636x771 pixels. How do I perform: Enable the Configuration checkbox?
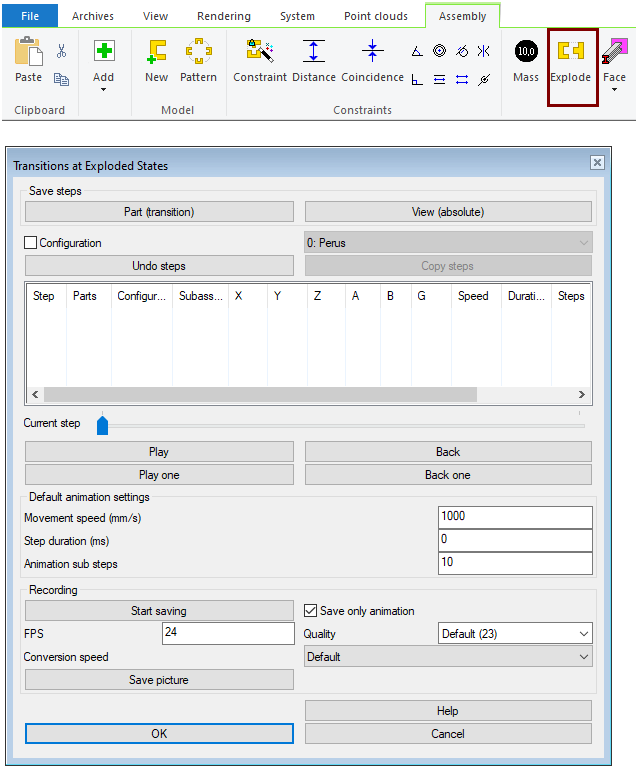[31, 243]
